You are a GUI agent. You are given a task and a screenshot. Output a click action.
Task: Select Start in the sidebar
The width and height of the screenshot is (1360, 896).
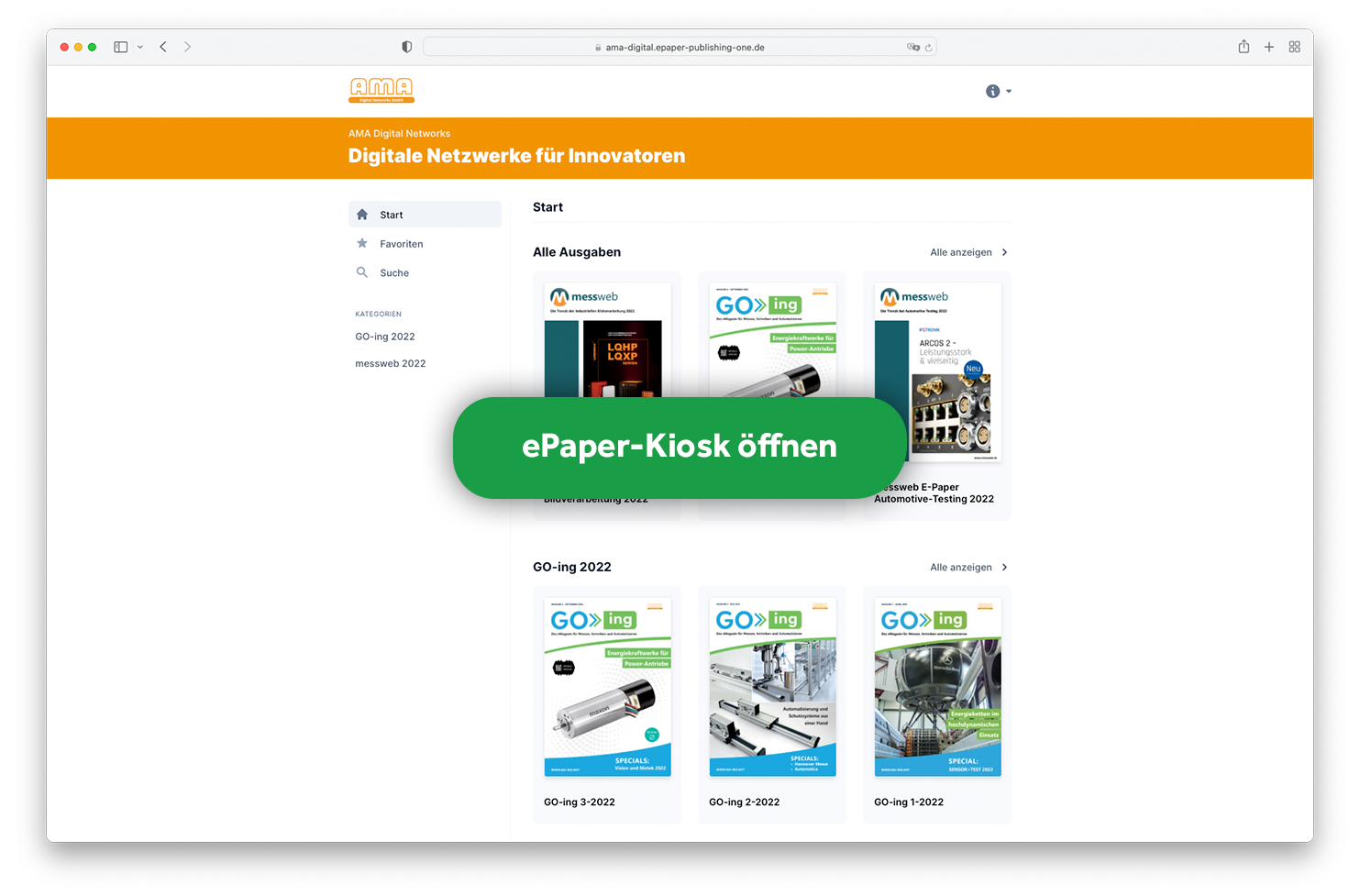425,215
